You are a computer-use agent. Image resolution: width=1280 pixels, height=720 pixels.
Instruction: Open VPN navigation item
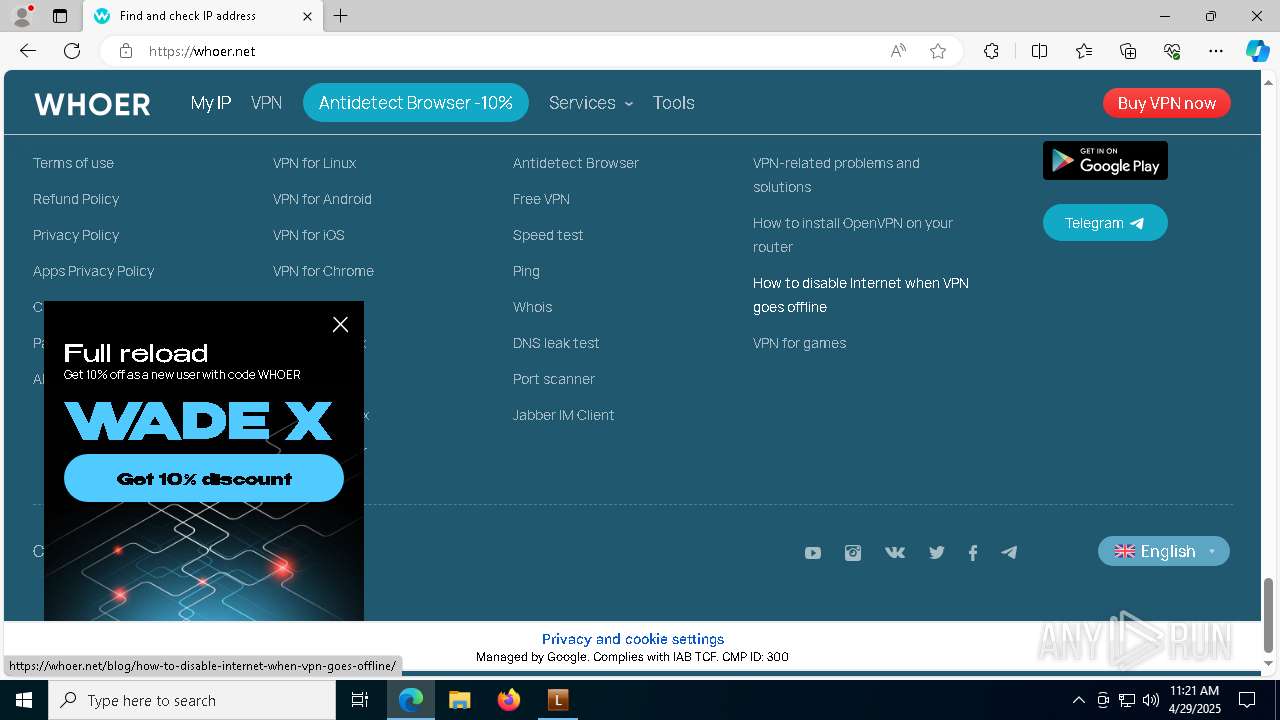266,103
